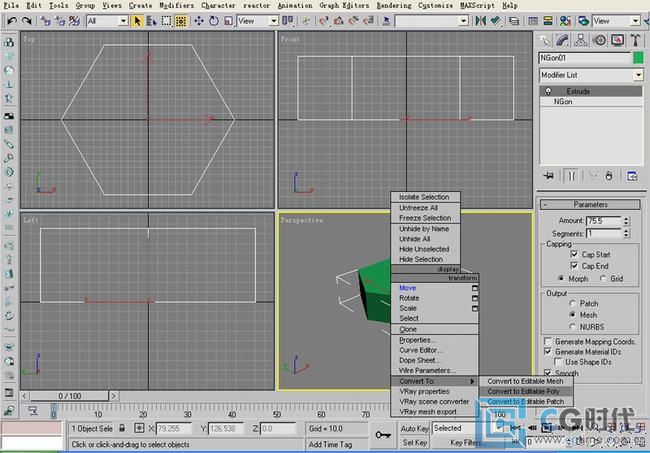Click the Set Key button

[414, 443]
